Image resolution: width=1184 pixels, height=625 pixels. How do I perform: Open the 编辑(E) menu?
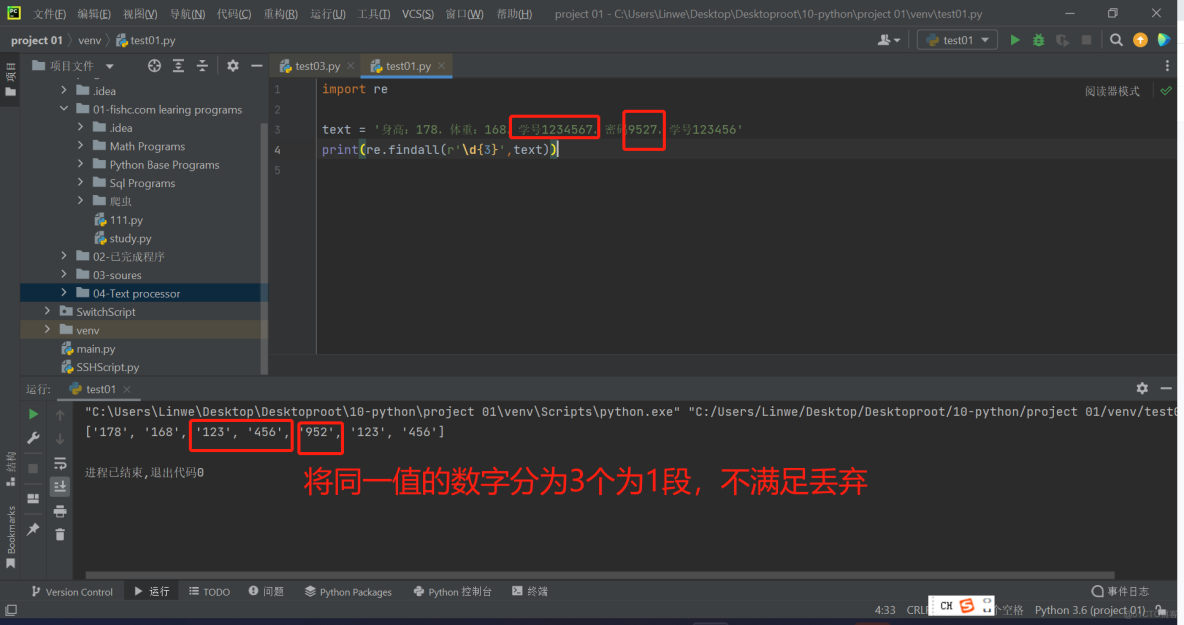(x=94, y=14)
